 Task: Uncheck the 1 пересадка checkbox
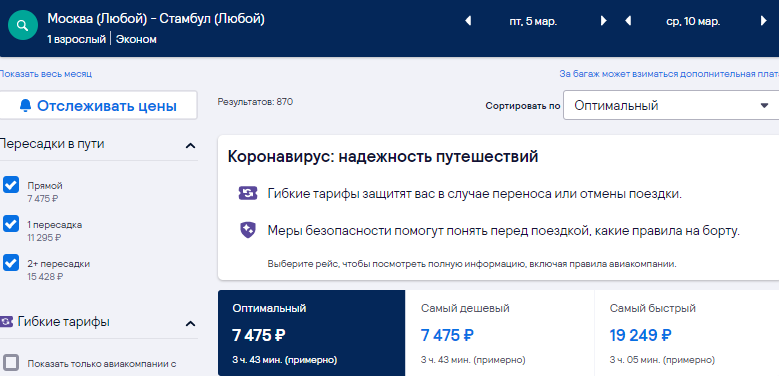click(x=11, y=224)
